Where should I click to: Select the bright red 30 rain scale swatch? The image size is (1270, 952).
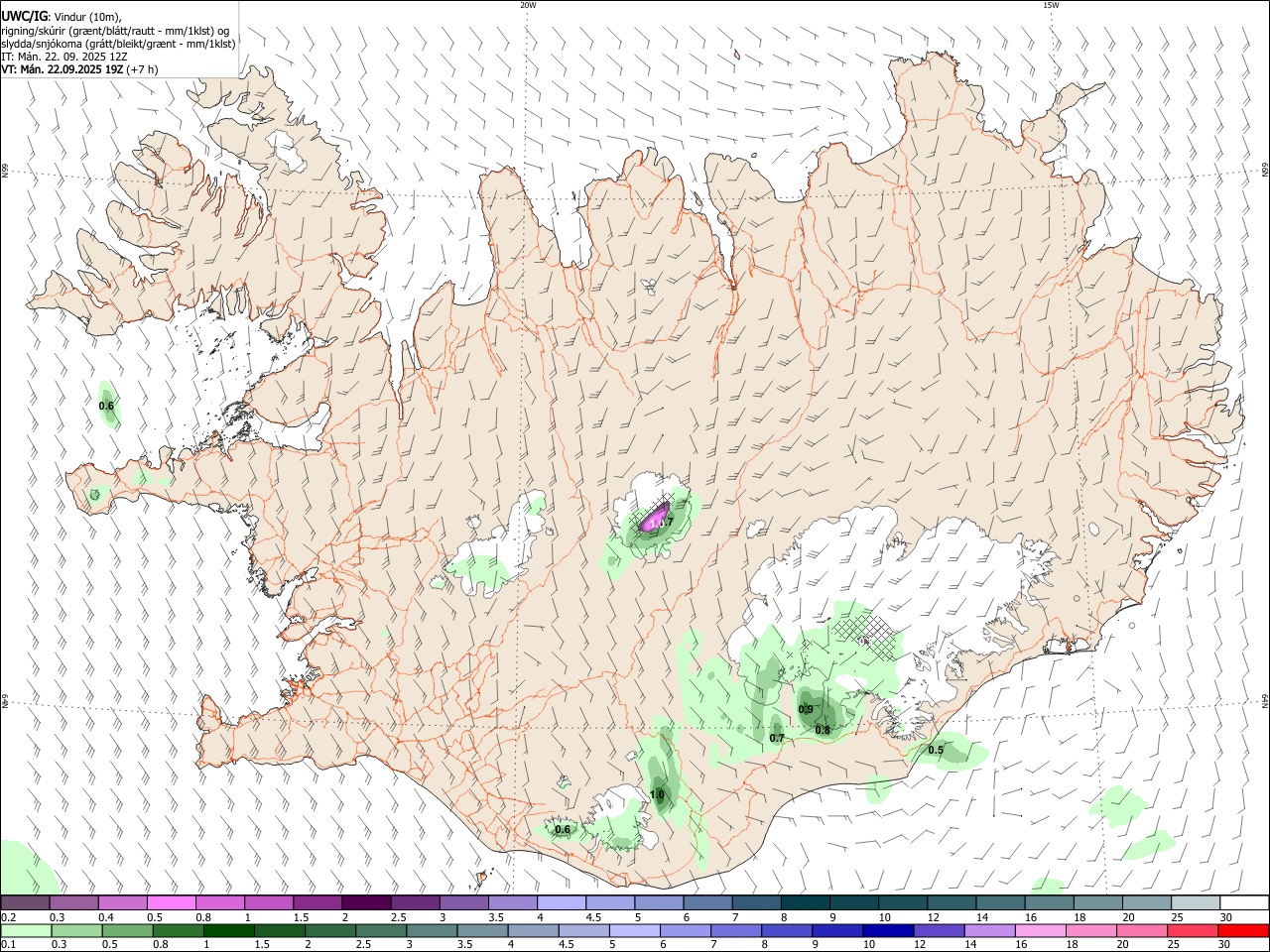(1243, 930)
